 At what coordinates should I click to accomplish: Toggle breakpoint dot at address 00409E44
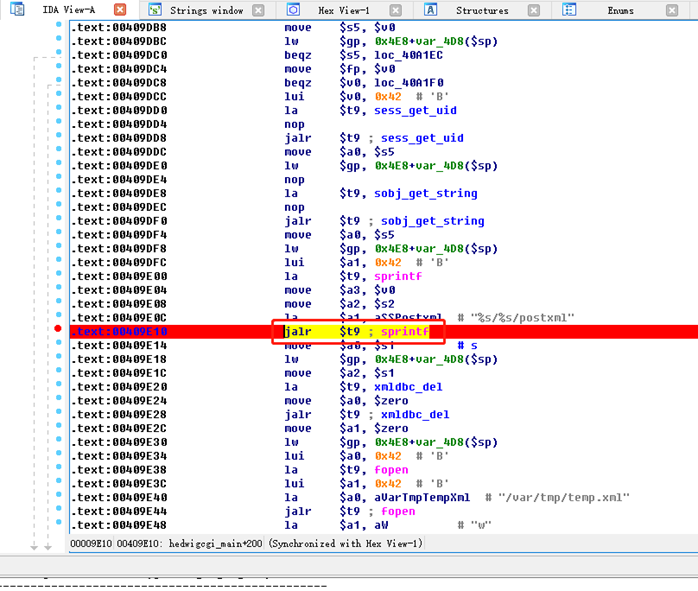point(58,508)
